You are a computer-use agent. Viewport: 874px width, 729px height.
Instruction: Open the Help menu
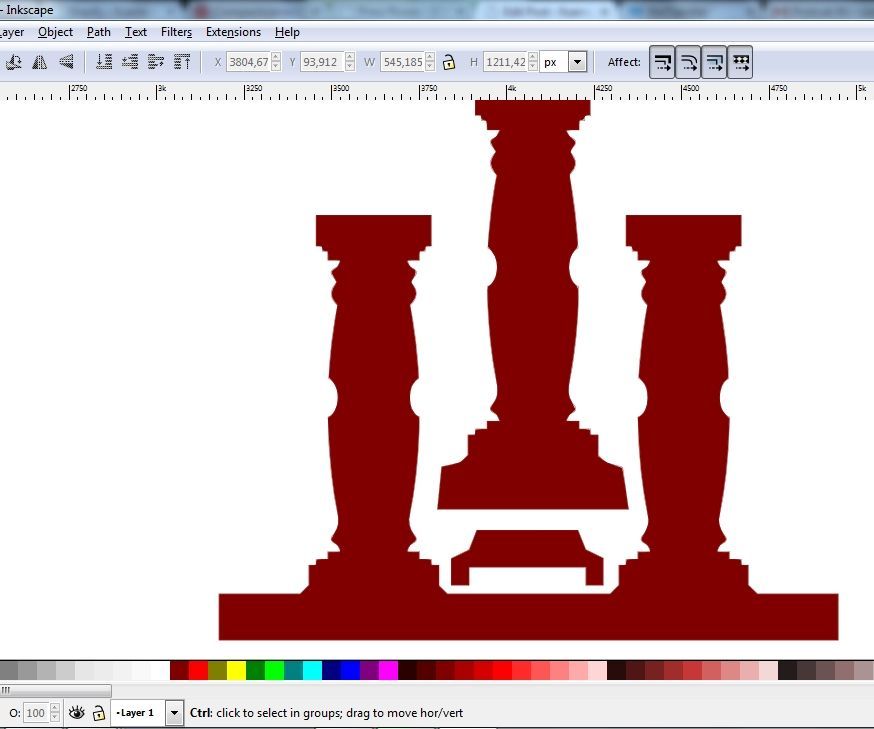tap(287, 32)
